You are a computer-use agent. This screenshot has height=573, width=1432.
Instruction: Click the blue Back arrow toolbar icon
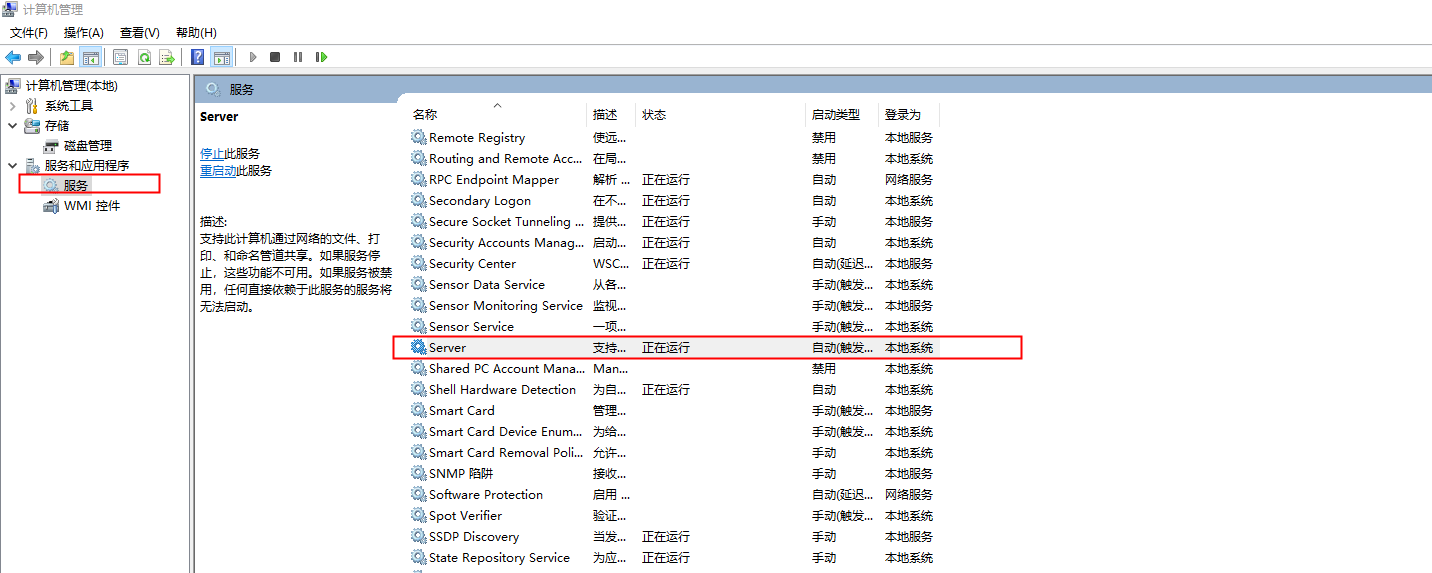(x=13, y=57)
